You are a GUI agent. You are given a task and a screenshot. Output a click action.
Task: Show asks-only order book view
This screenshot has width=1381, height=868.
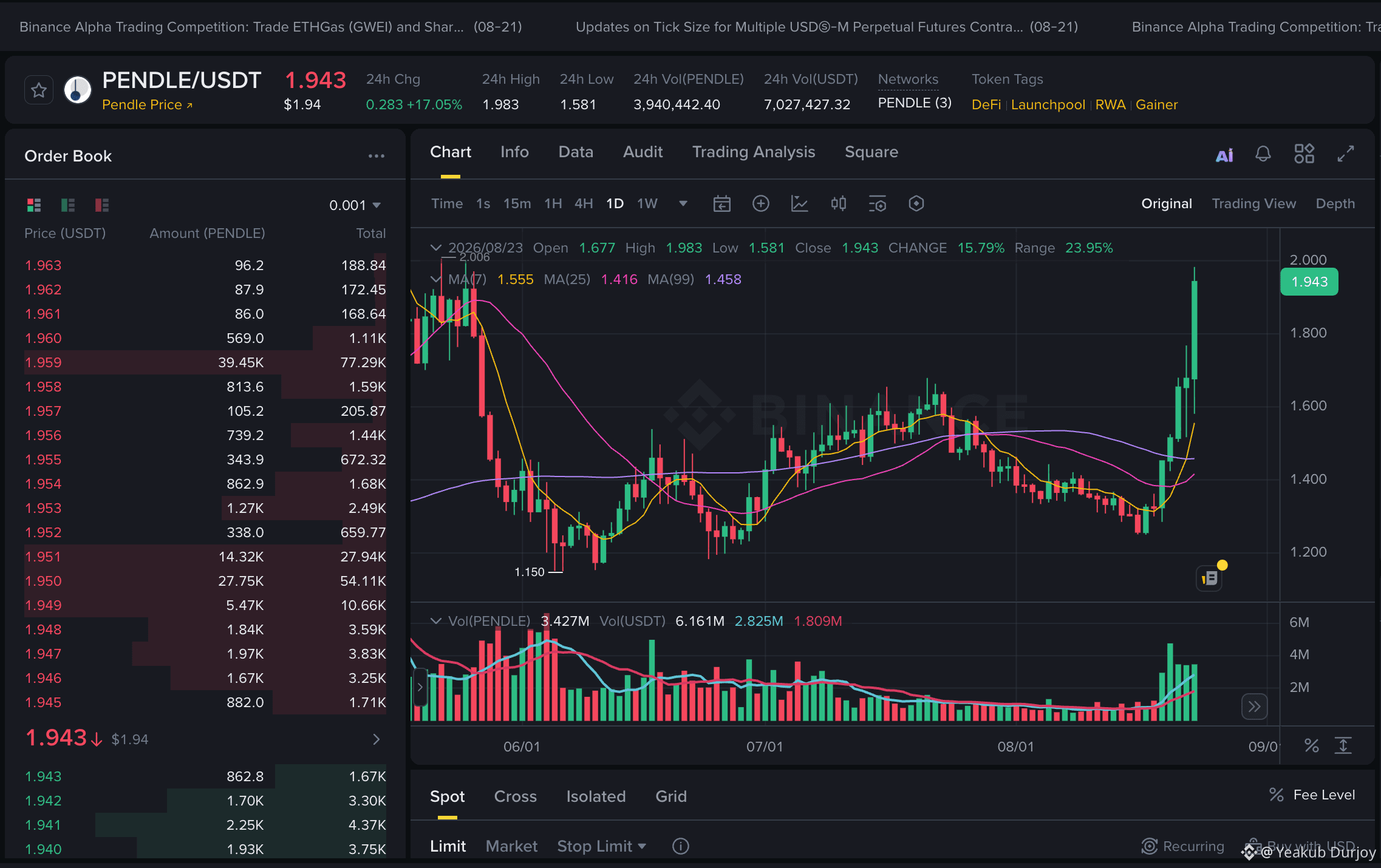pyautogui.click(x=102, y=205)
